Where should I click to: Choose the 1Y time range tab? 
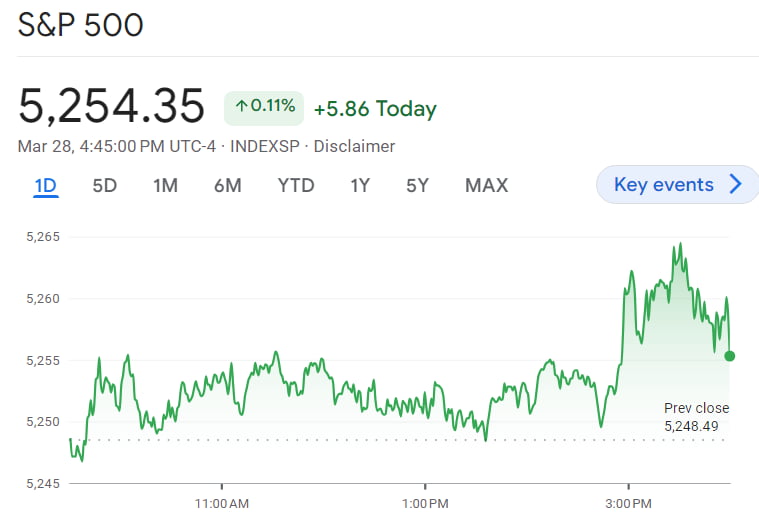pos(360,185)
